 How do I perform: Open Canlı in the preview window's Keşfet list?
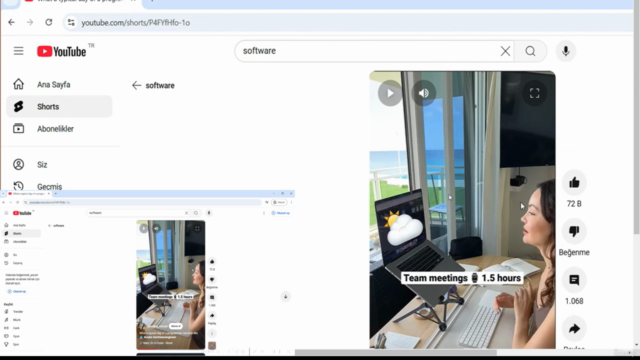pyautogui.click(x=21, y=328)
